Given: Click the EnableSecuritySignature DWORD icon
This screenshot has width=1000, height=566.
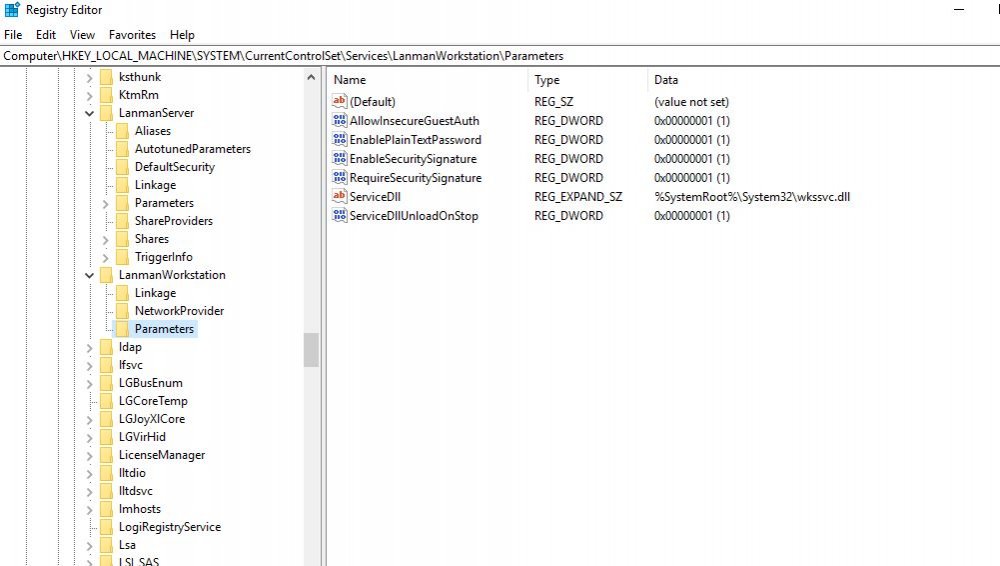Looking at the screenshot, I should coord(339,158).
